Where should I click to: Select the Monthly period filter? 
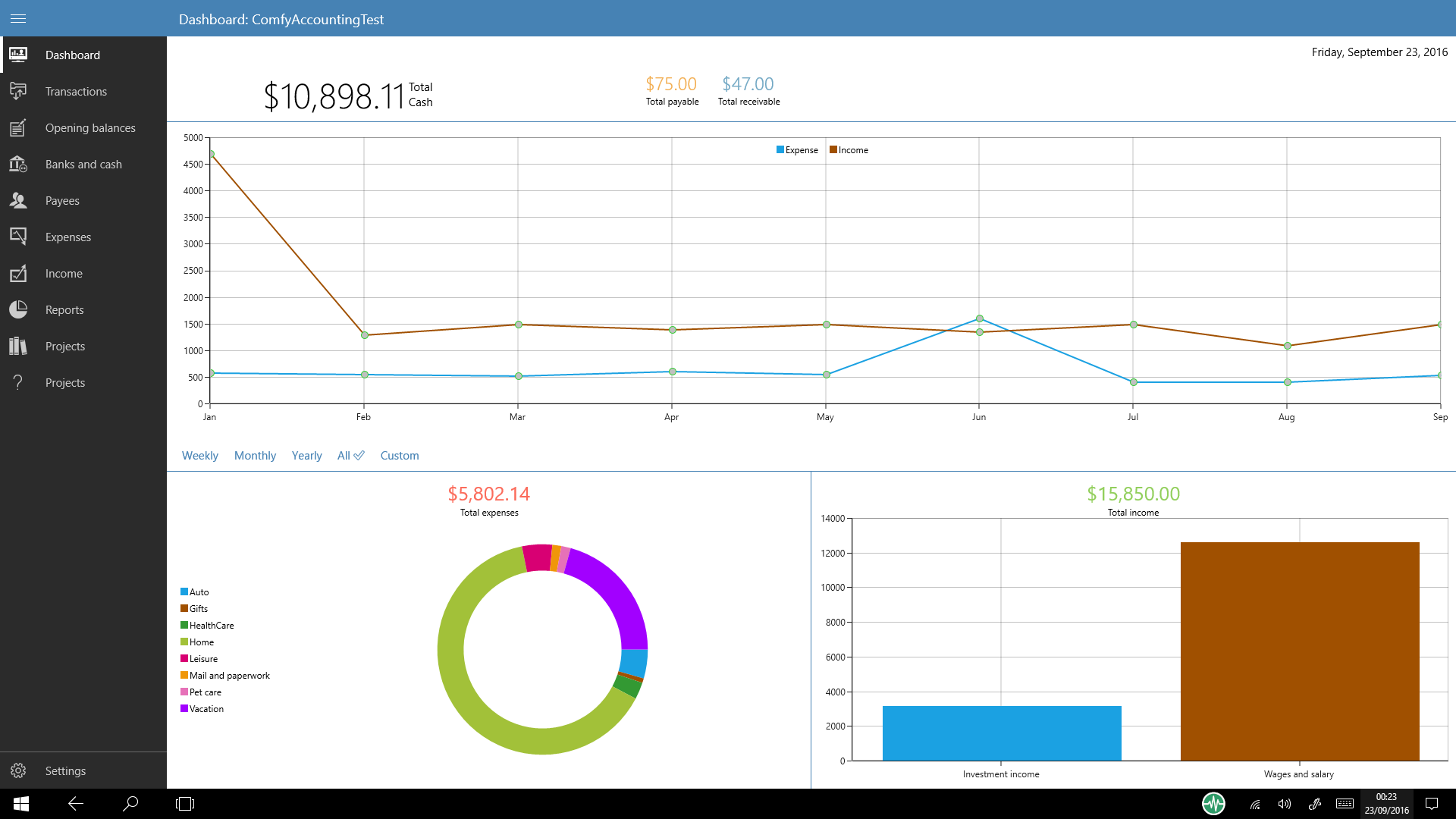pos(255,456)
